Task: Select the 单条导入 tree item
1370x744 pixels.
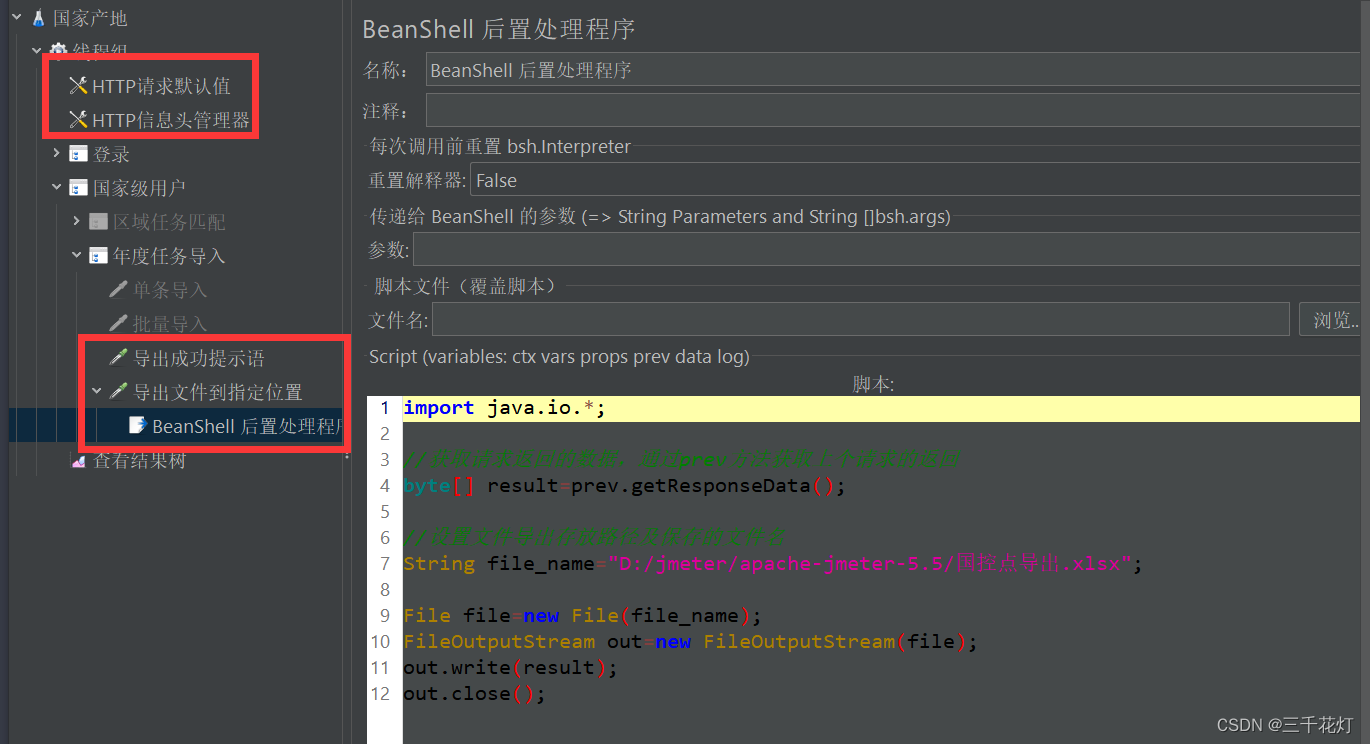Action: [x=170, y=290]
